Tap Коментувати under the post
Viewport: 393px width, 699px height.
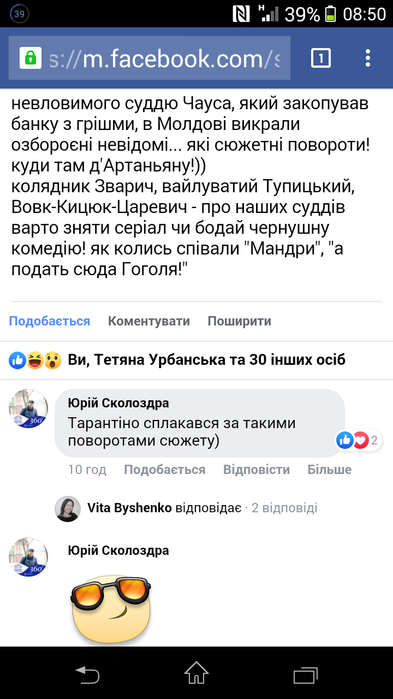[x=149, y=321]
